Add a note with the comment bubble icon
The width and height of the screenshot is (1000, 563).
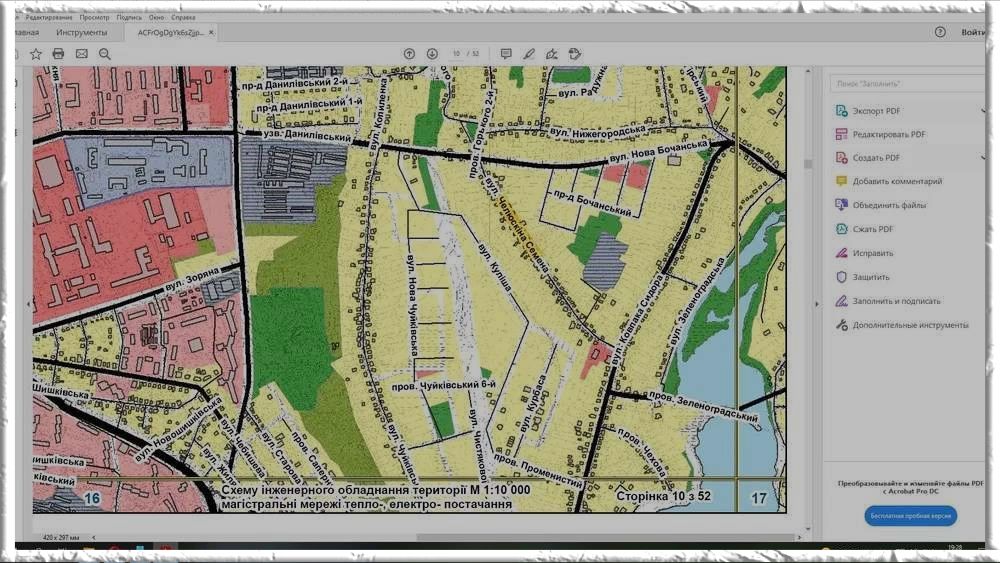point(506,54)
